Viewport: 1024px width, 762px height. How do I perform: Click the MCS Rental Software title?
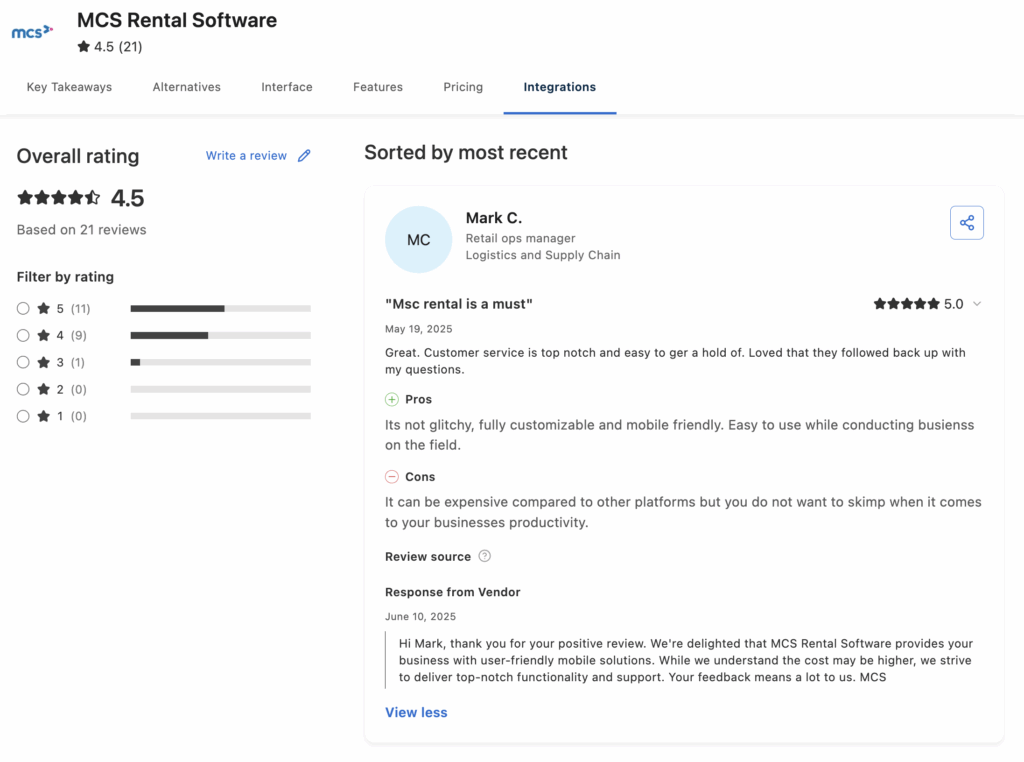click(177, 20)
